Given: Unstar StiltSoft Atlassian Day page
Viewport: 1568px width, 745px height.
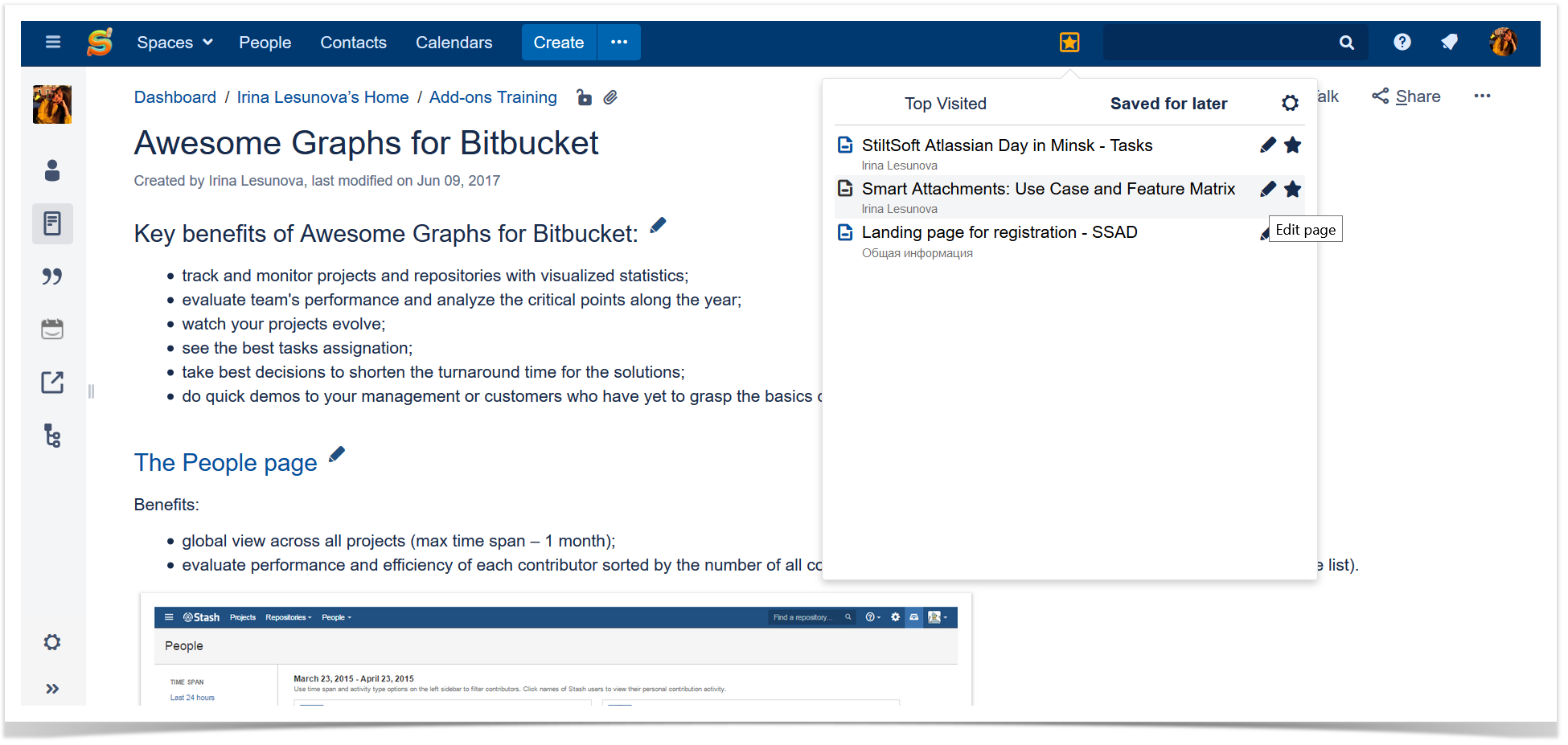Looking at the screenshot, I should click(x=1292, y=145).
